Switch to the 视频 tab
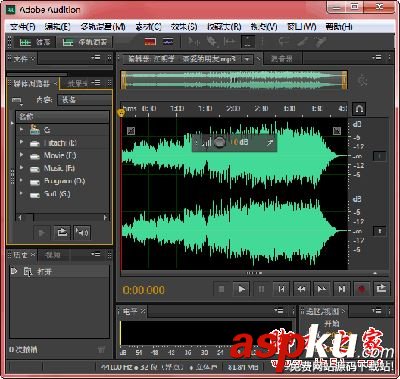This screenshot has width=400, height=379. pos(53,255)
